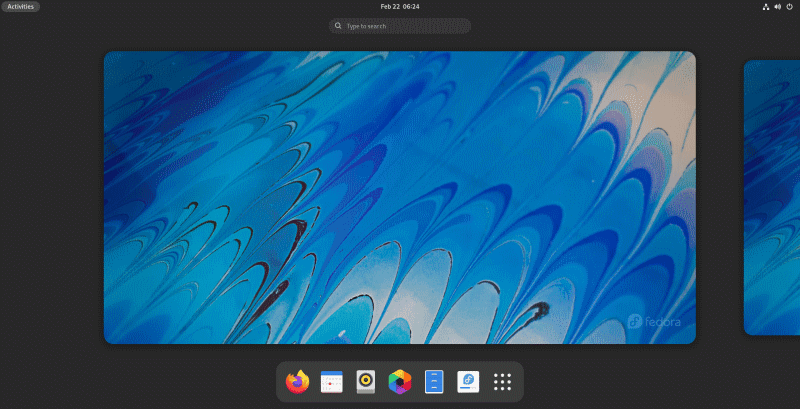Launch Fedora Software from the dash

(468, 382)
